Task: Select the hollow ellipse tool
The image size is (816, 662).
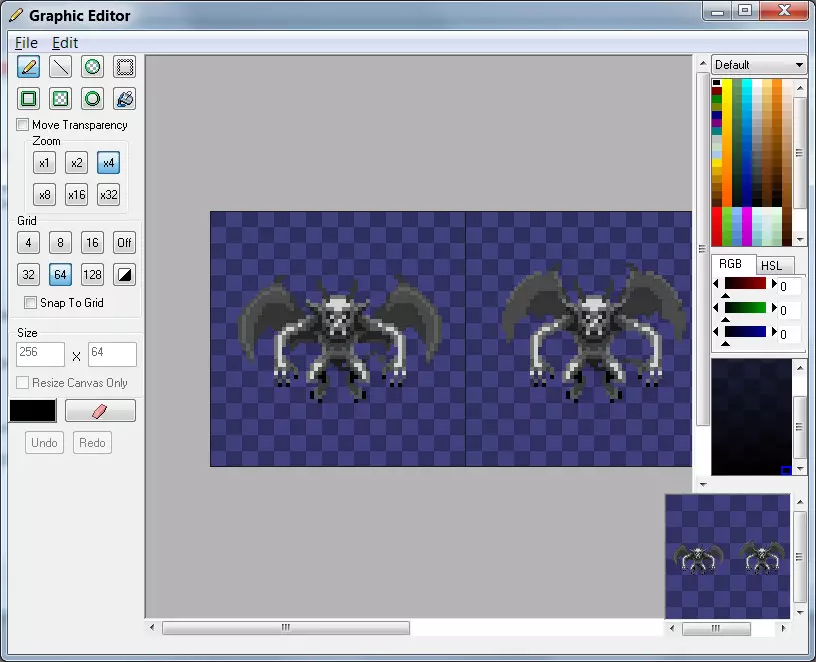Action: point(93,99)
